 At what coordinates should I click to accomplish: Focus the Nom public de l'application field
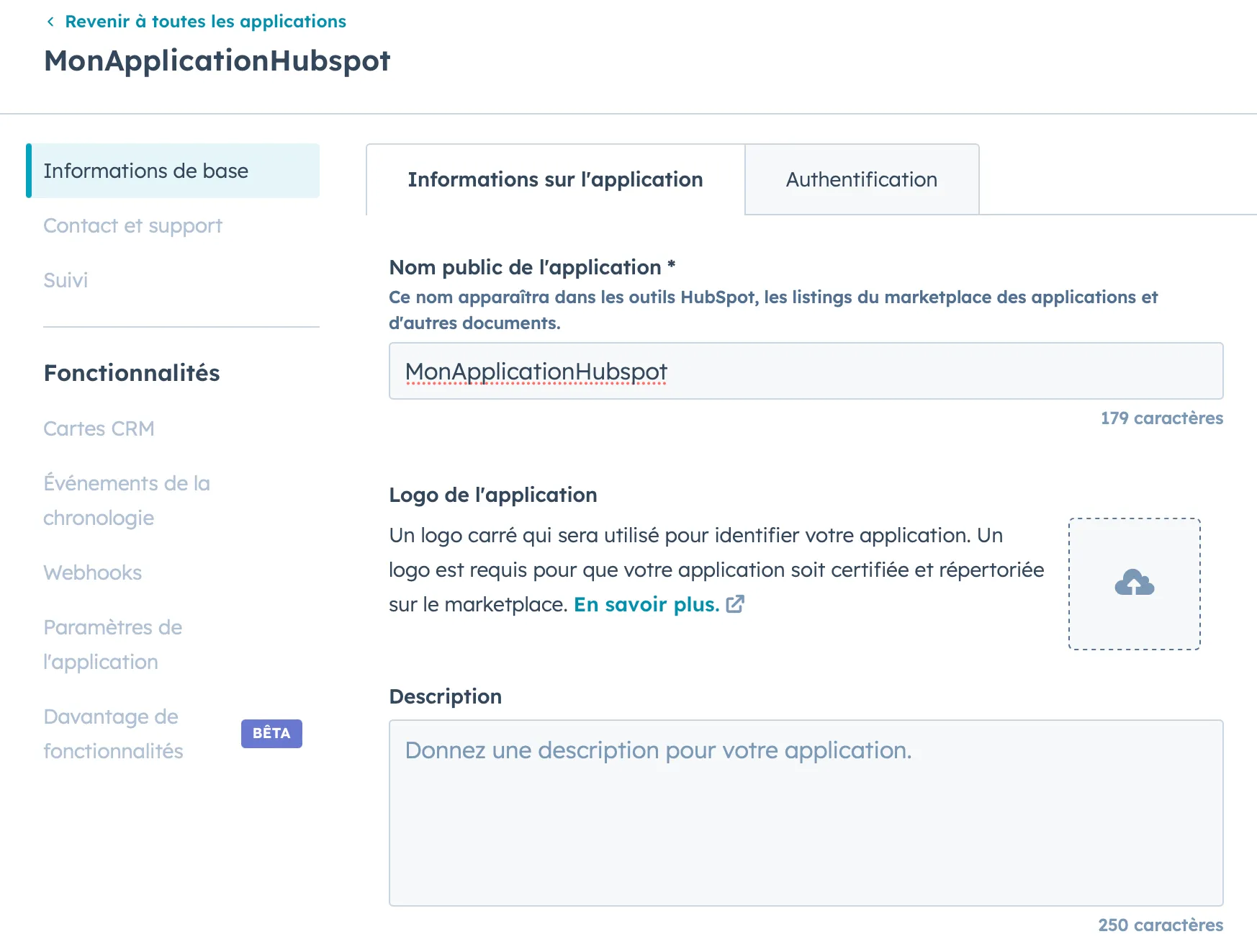806,371
